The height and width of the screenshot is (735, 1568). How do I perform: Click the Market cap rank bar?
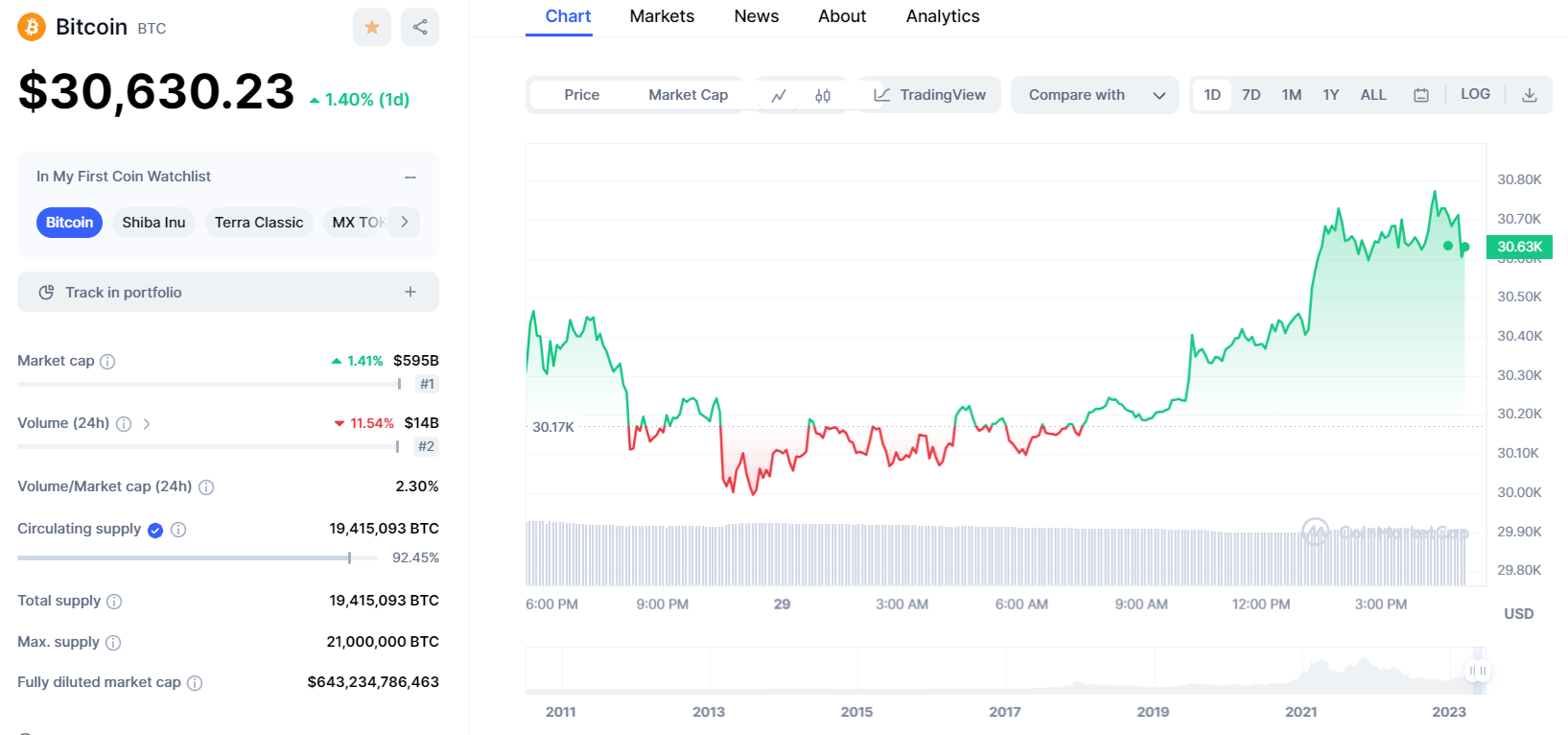pyautogui.click(x=209, y=384)
